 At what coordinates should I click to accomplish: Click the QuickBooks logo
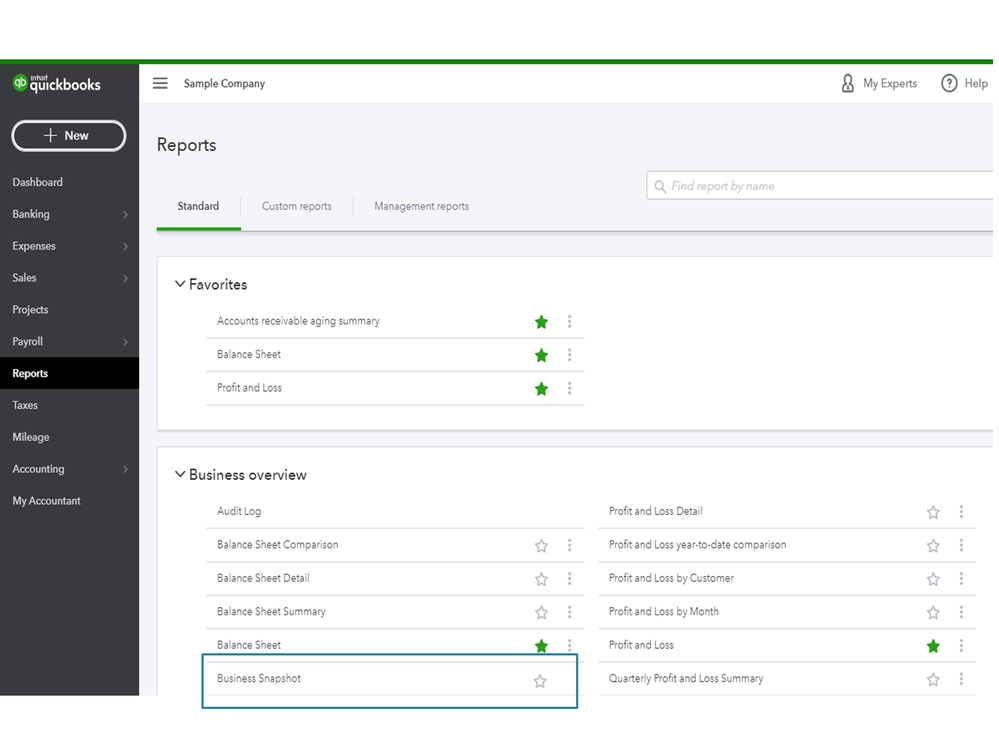[57, 84]
